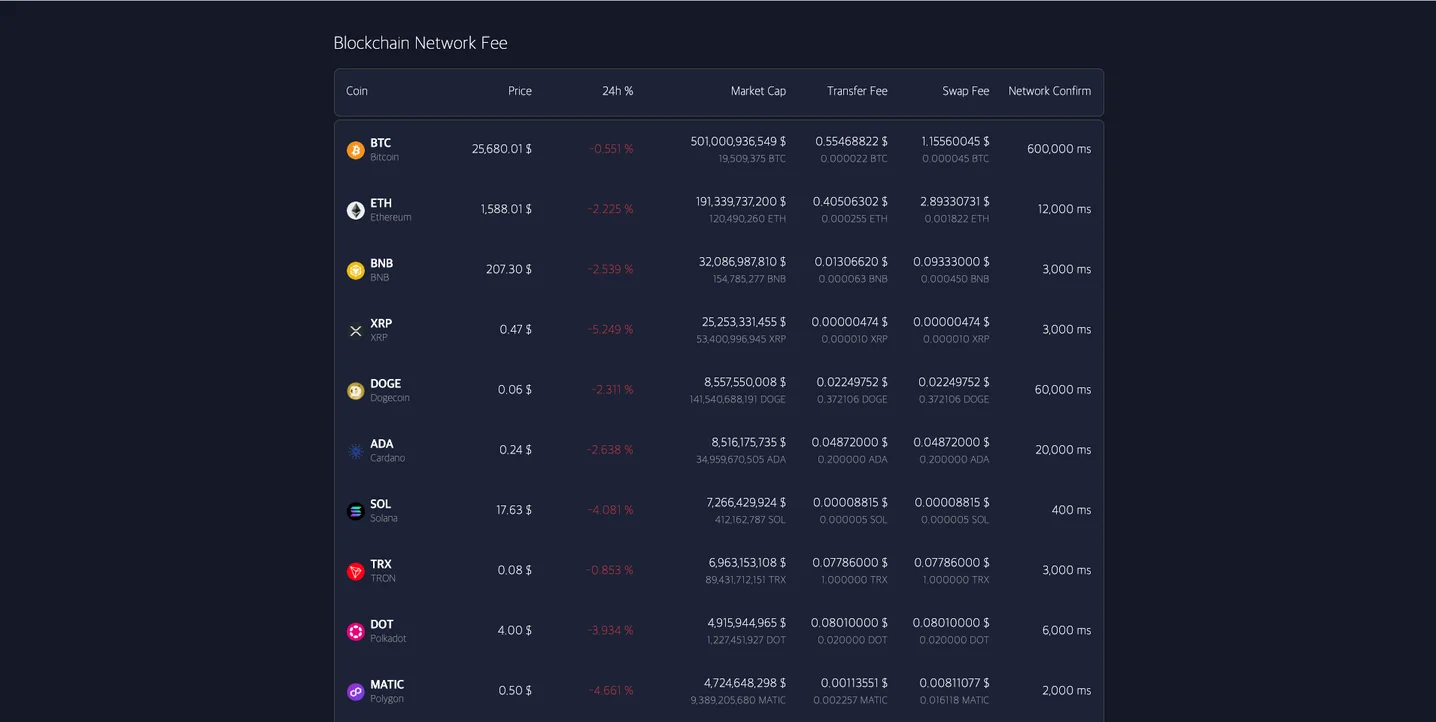Select BNB swap fee 0.09333000 $
The height and width of the screenshot is (722, 1436).
click(951, 261)
